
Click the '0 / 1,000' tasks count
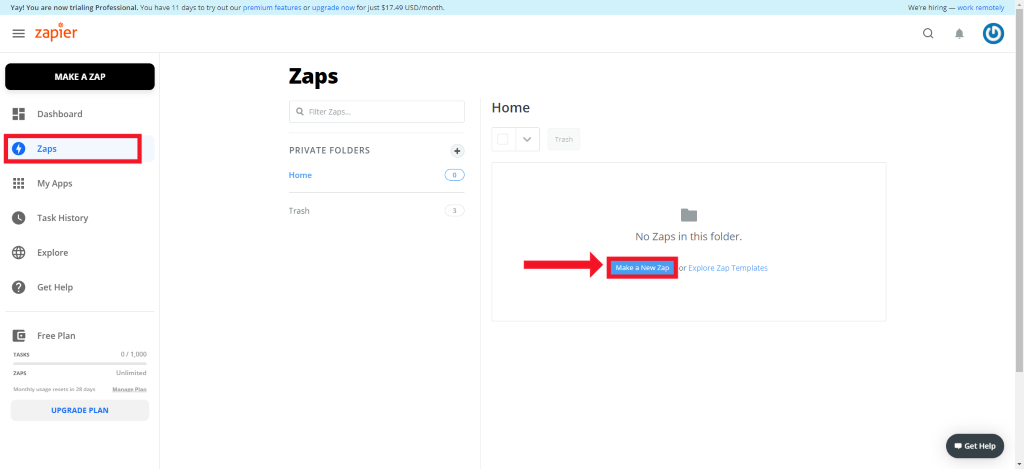(x=134, y=354)
